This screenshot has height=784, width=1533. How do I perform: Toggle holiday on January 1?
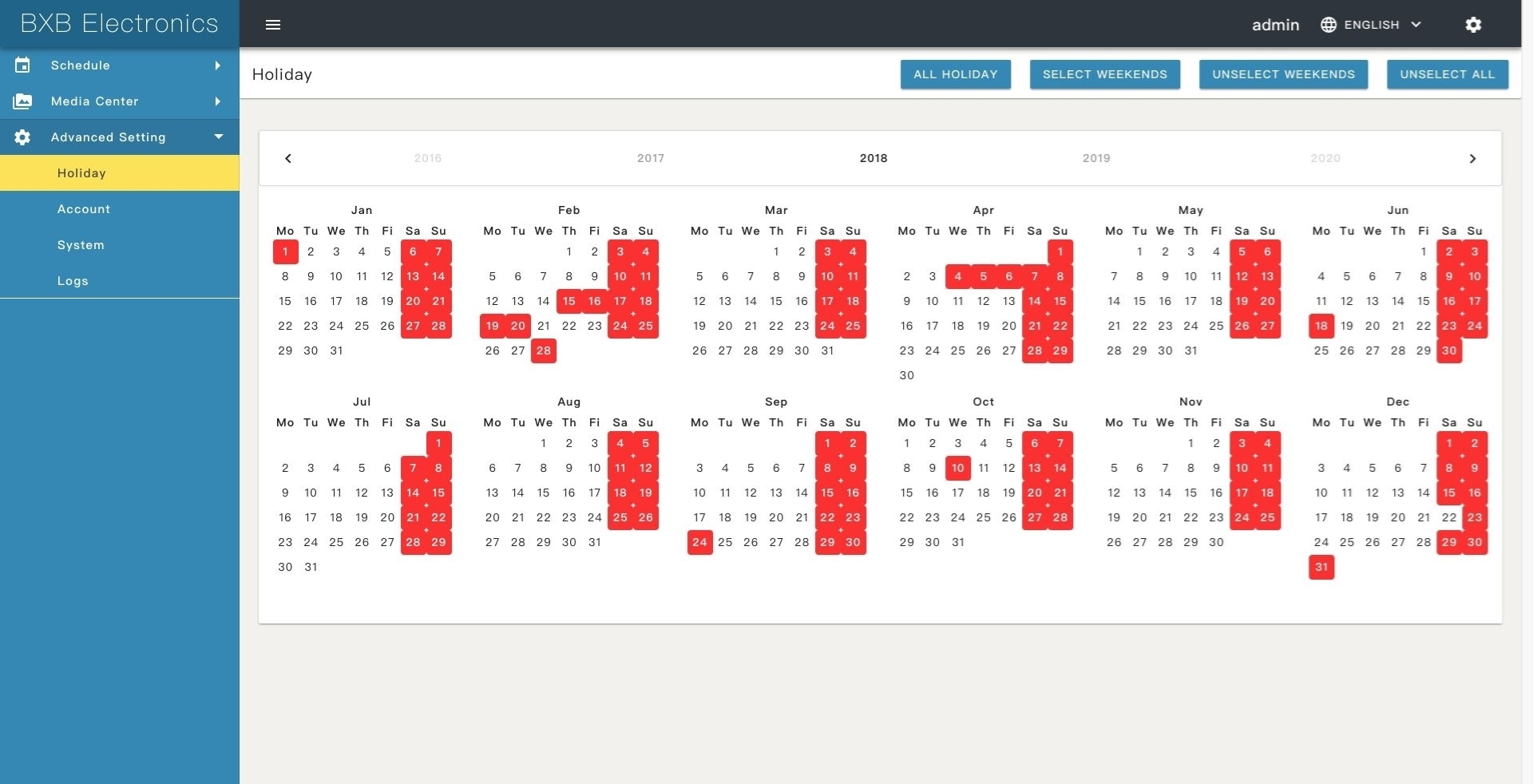pos(285,251)
